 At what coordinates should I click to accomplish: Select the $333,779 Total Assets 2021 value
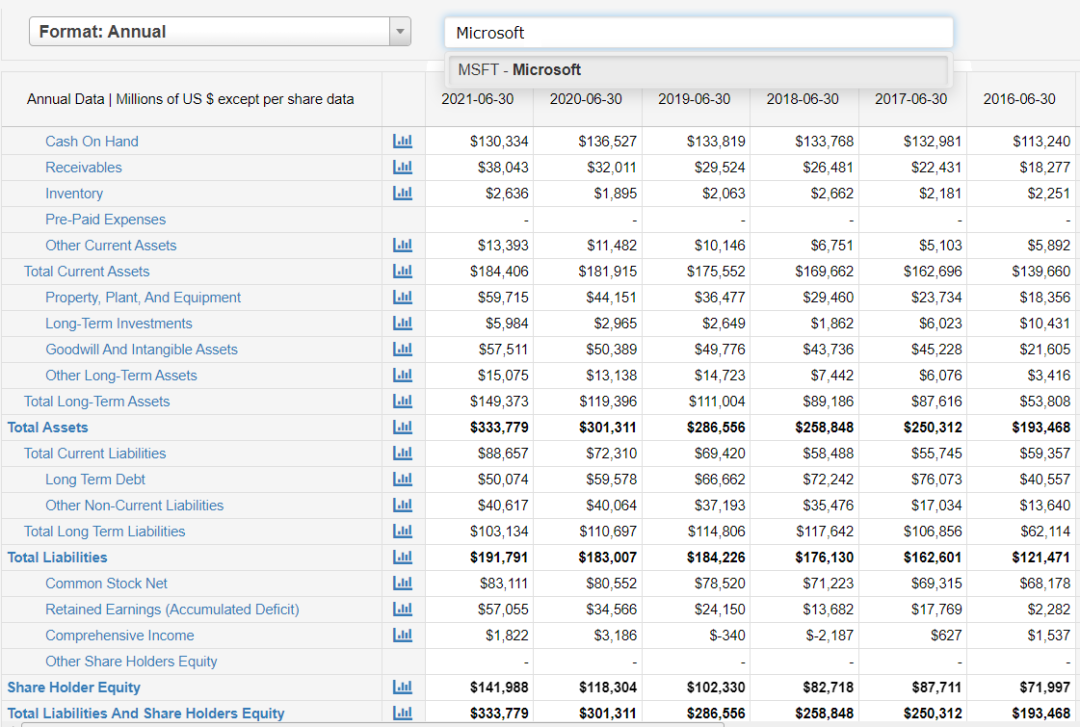pyautogui.click(x=499, y=427)
